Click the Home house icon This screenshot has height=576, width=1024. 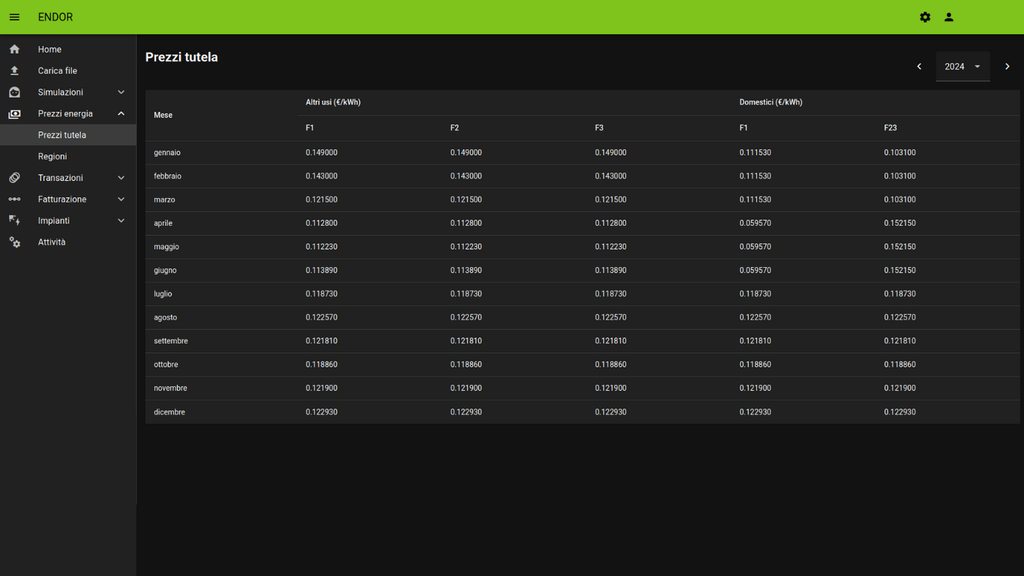tap(14, 49)
